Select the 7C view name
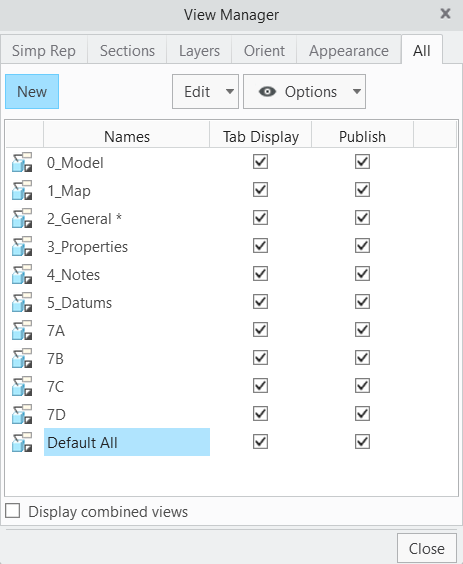The width and height of the screenshot is (463, 564). [x=55, y=387]
